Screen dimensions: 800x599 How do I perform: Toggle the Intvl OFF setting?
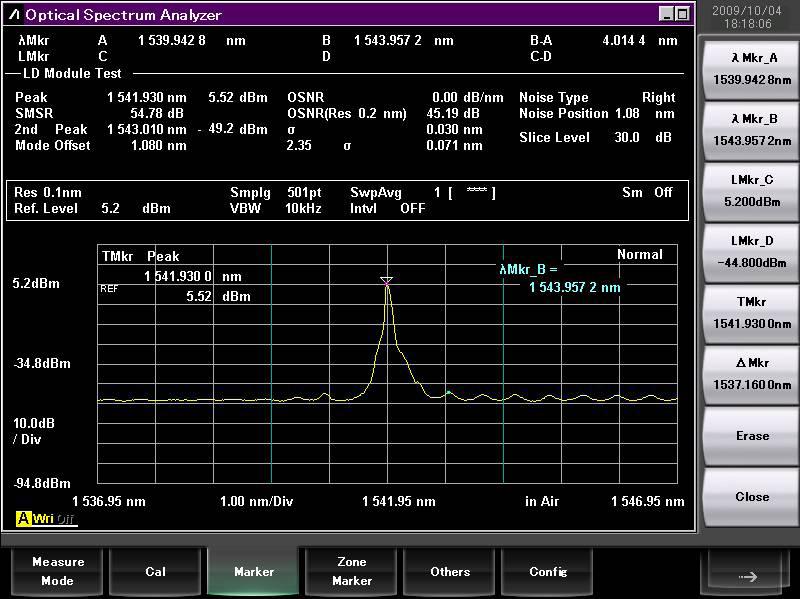387,208
